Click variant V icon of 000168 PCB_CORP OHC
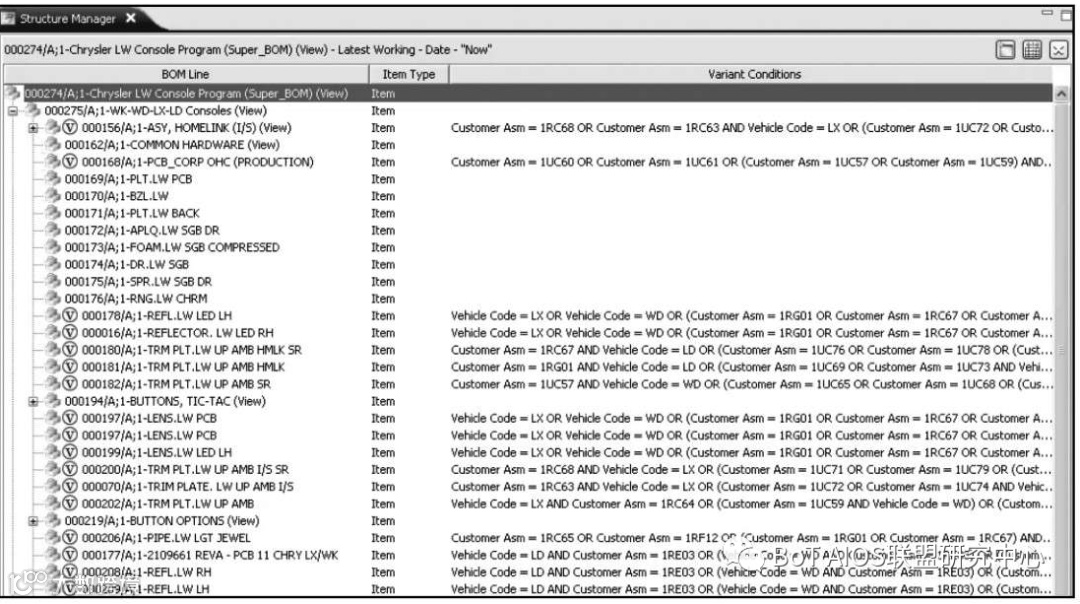 (70, 162)
